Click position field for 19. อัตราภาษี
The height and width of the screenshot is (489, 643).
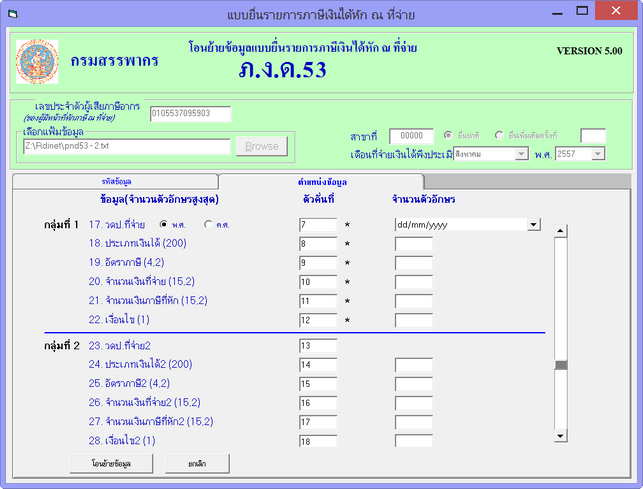[x=318, y=263]
